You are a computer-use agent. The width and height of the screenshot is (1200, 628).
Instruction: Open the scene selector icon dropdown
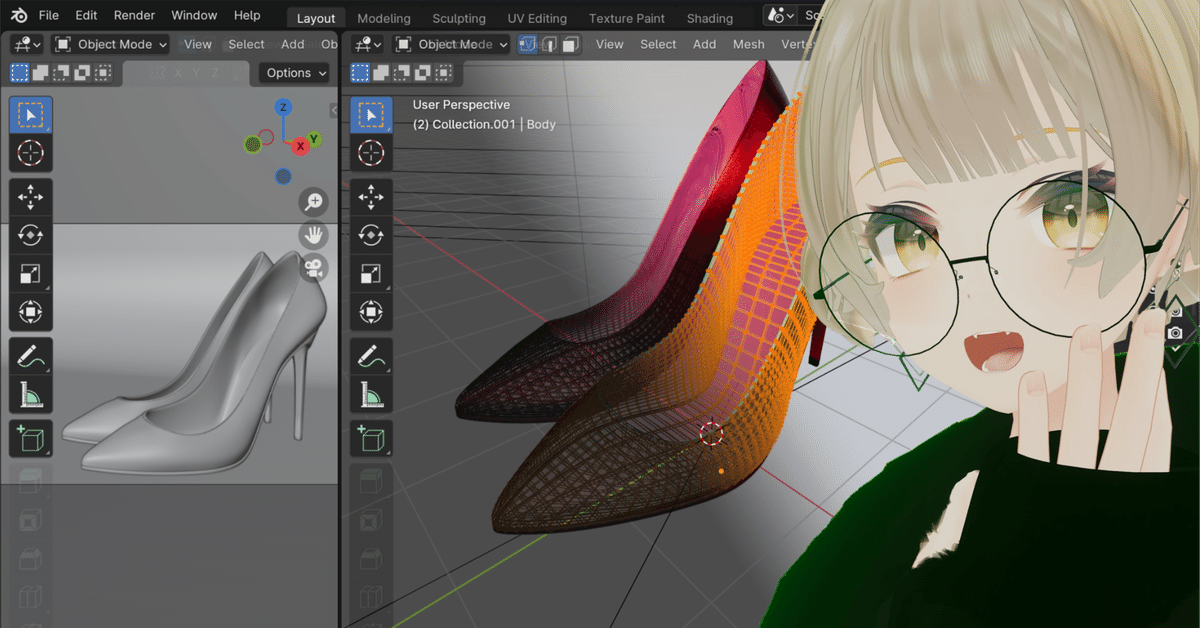coord(780,15)
